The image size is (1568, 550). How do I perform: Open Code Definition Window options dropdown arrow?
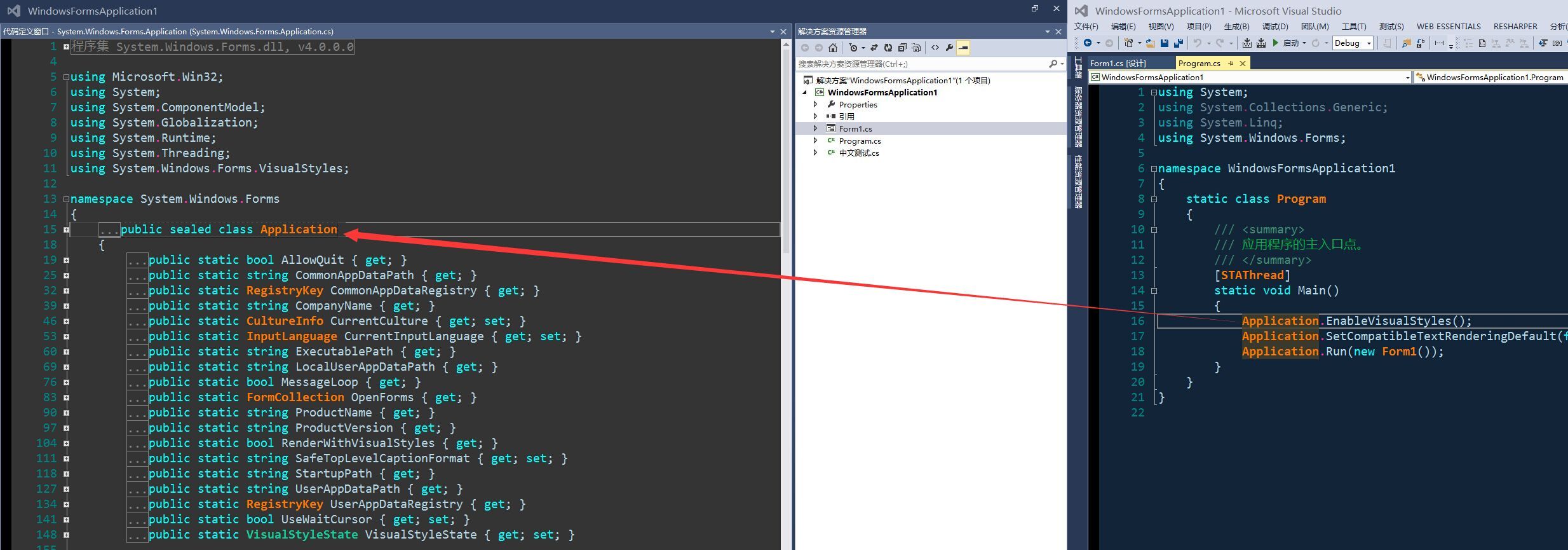click(x=773, y=31)
